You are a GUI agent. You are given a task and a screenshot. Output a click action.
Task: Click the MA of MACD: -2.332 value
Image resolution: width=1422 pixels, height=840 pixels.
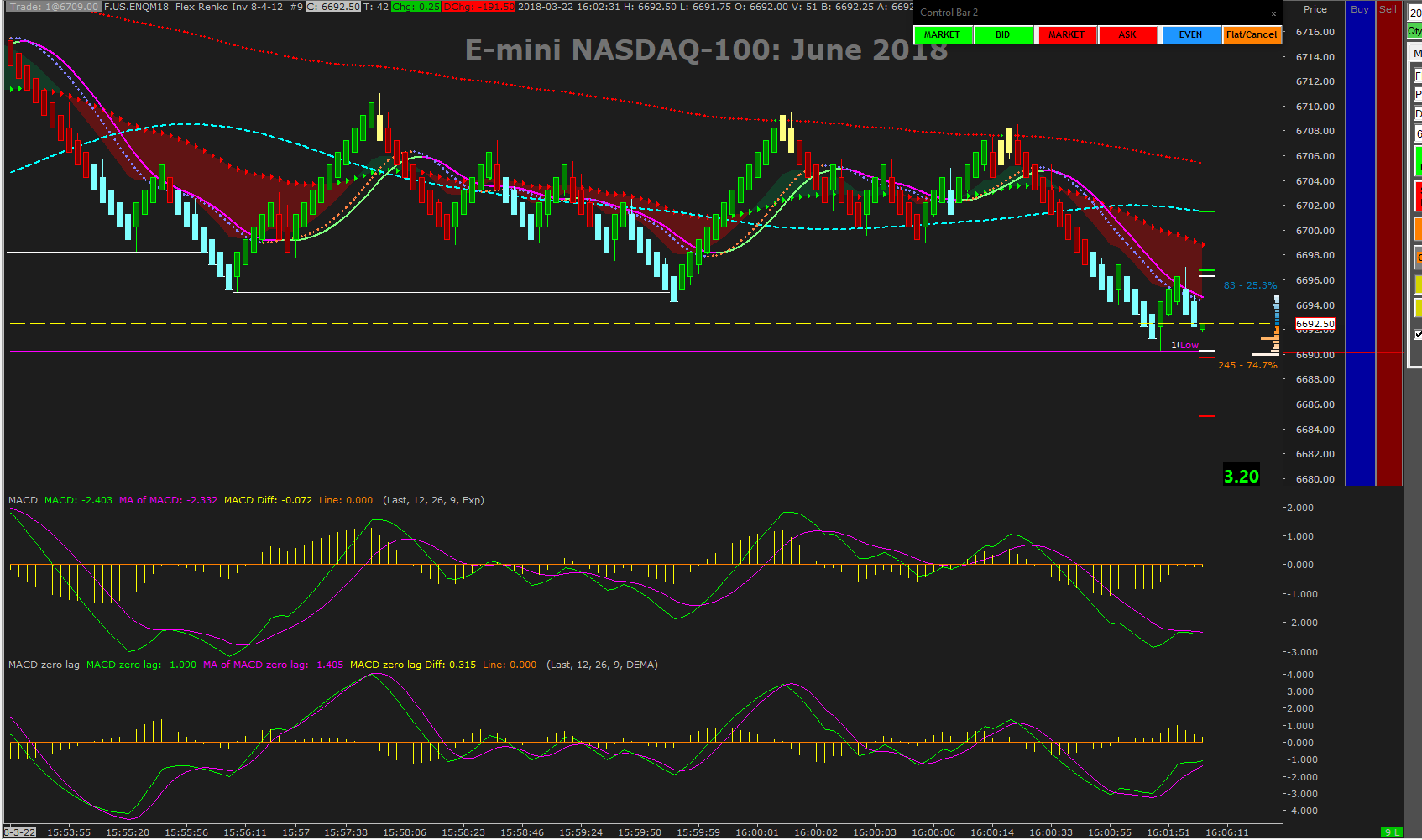click(x=168, y=500)
